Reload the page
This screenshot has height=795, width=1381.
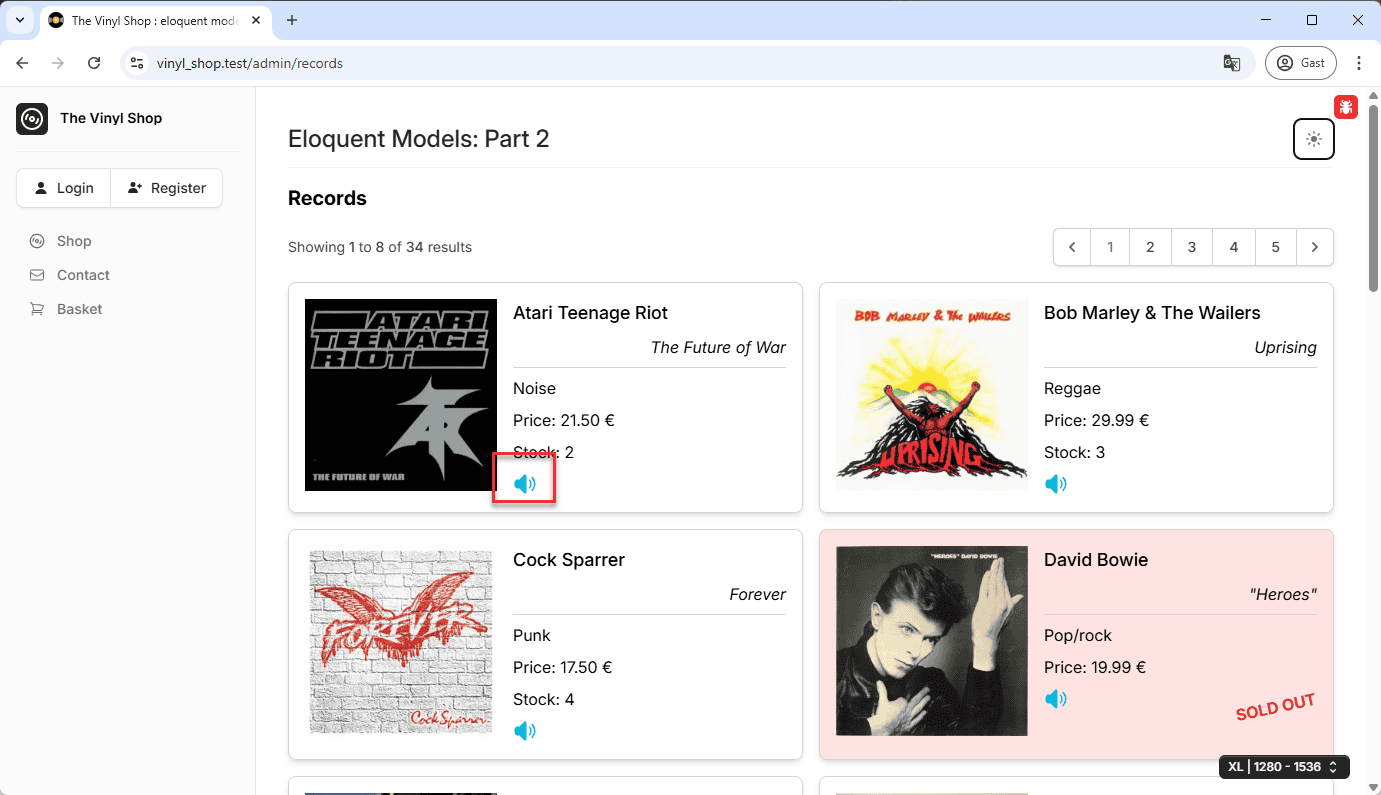(x=94, y=63)
